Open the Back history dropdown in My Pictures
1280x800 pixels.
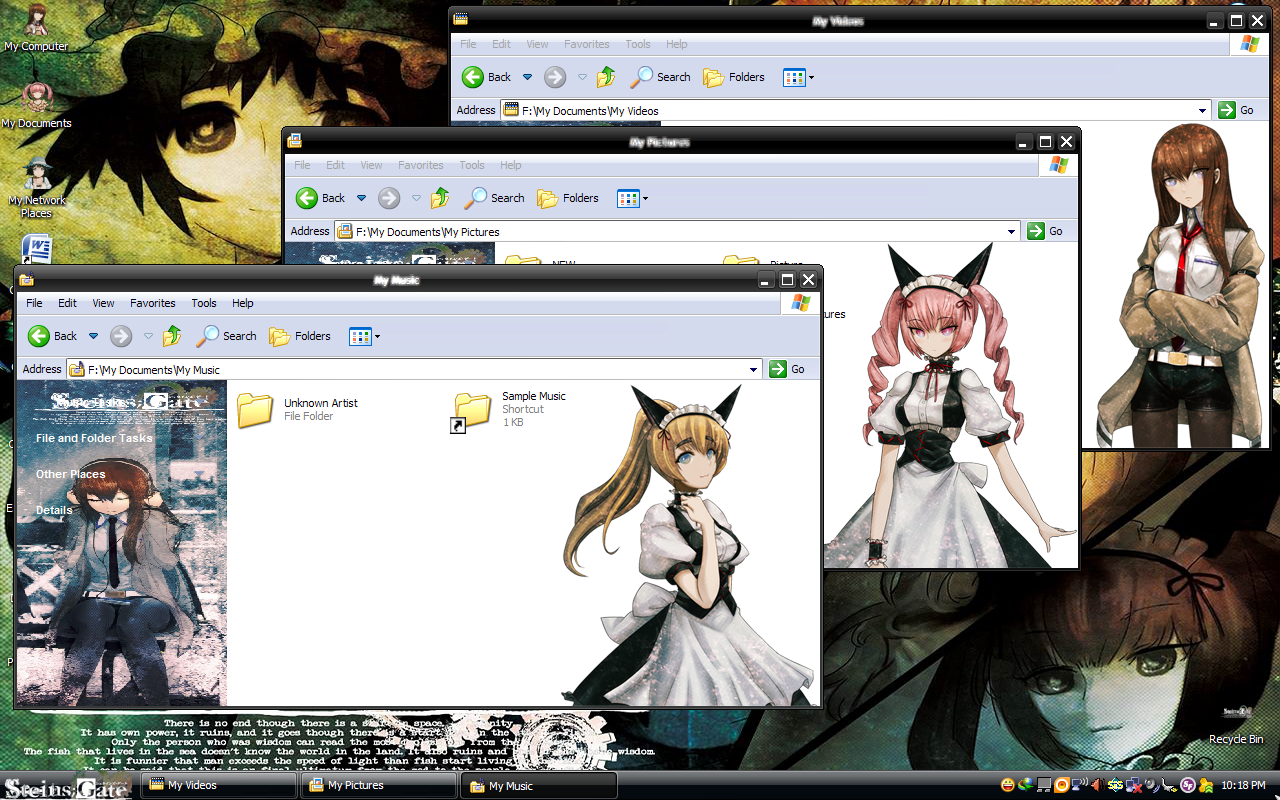(362, 198)
